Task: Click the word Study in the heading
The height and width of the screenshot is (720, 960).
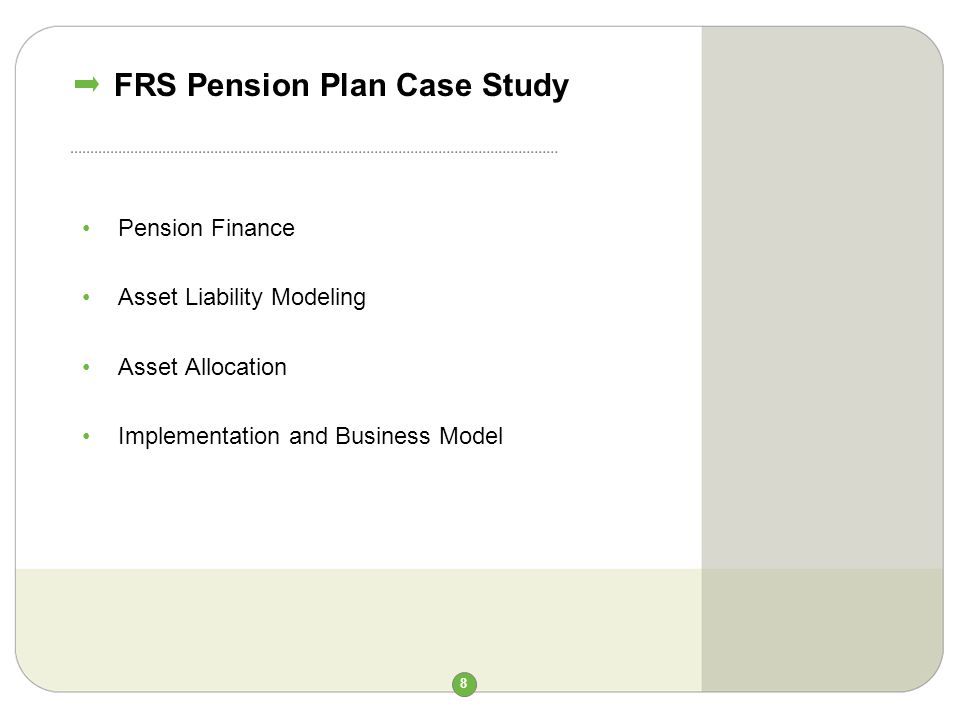Action: point(525,86)
